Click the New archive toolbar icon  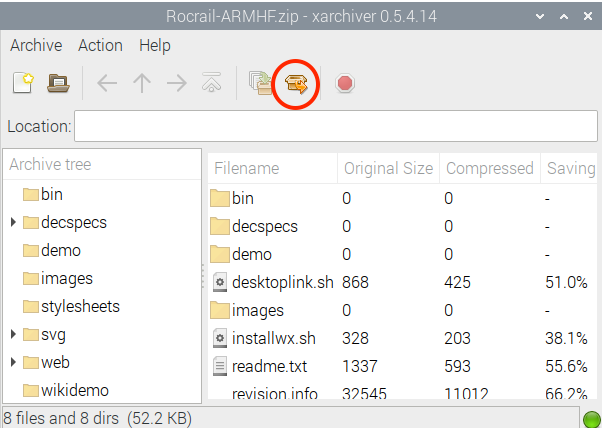(x=23, y=84)
